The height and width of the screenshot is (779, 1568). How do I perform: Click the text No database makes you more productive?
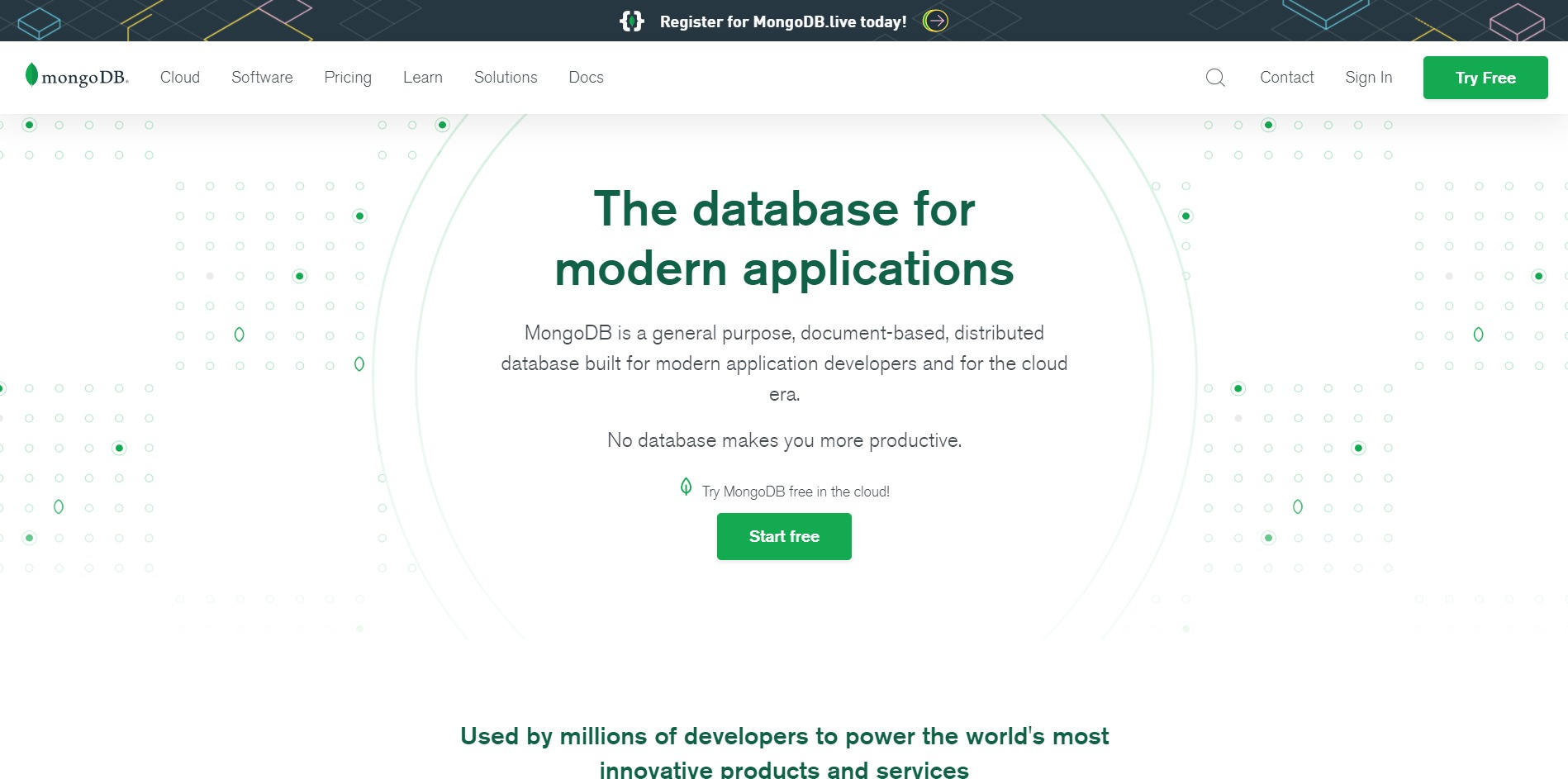[x=784, y=440]
